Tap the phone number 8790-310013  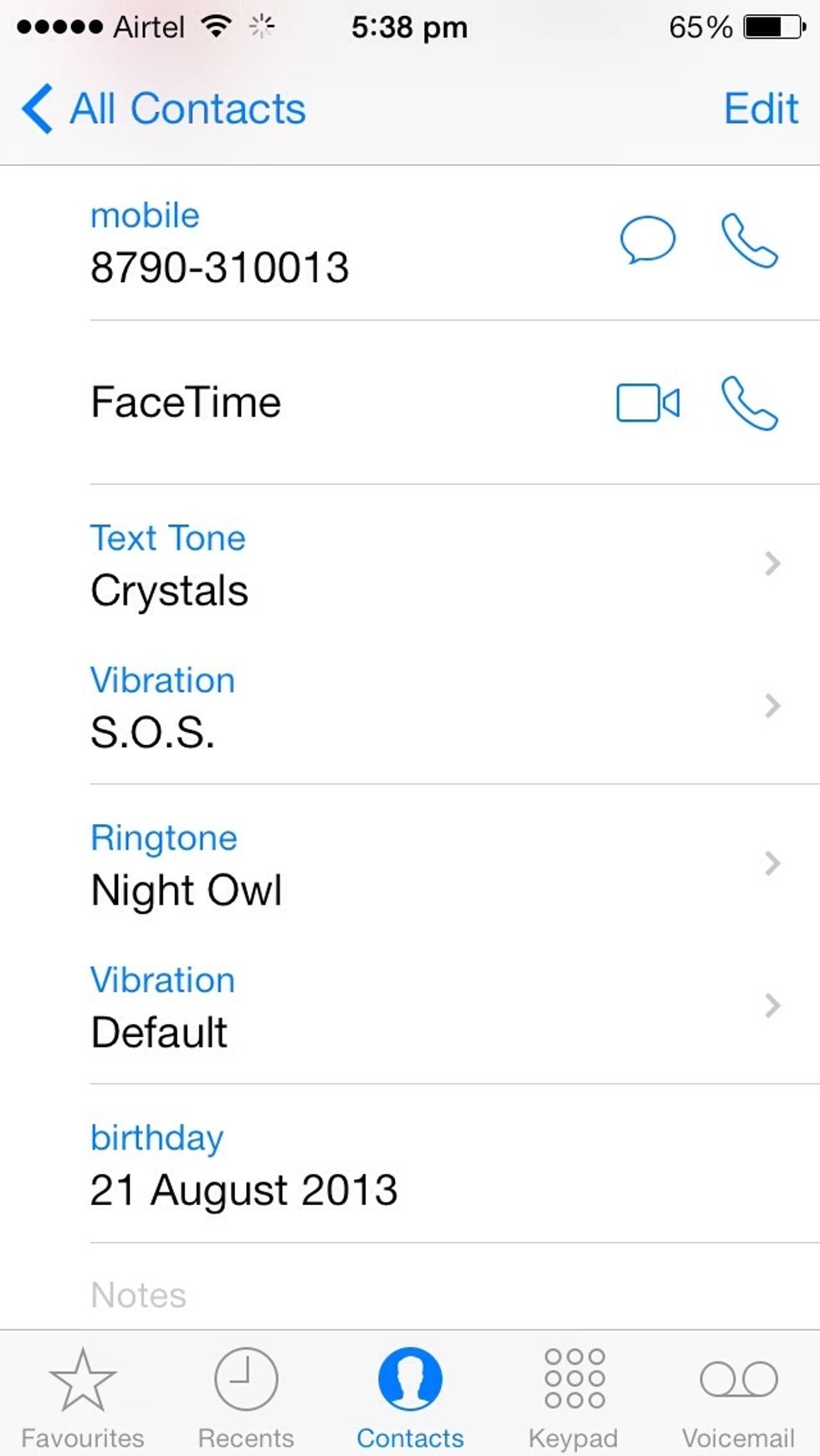coord(219,268)
